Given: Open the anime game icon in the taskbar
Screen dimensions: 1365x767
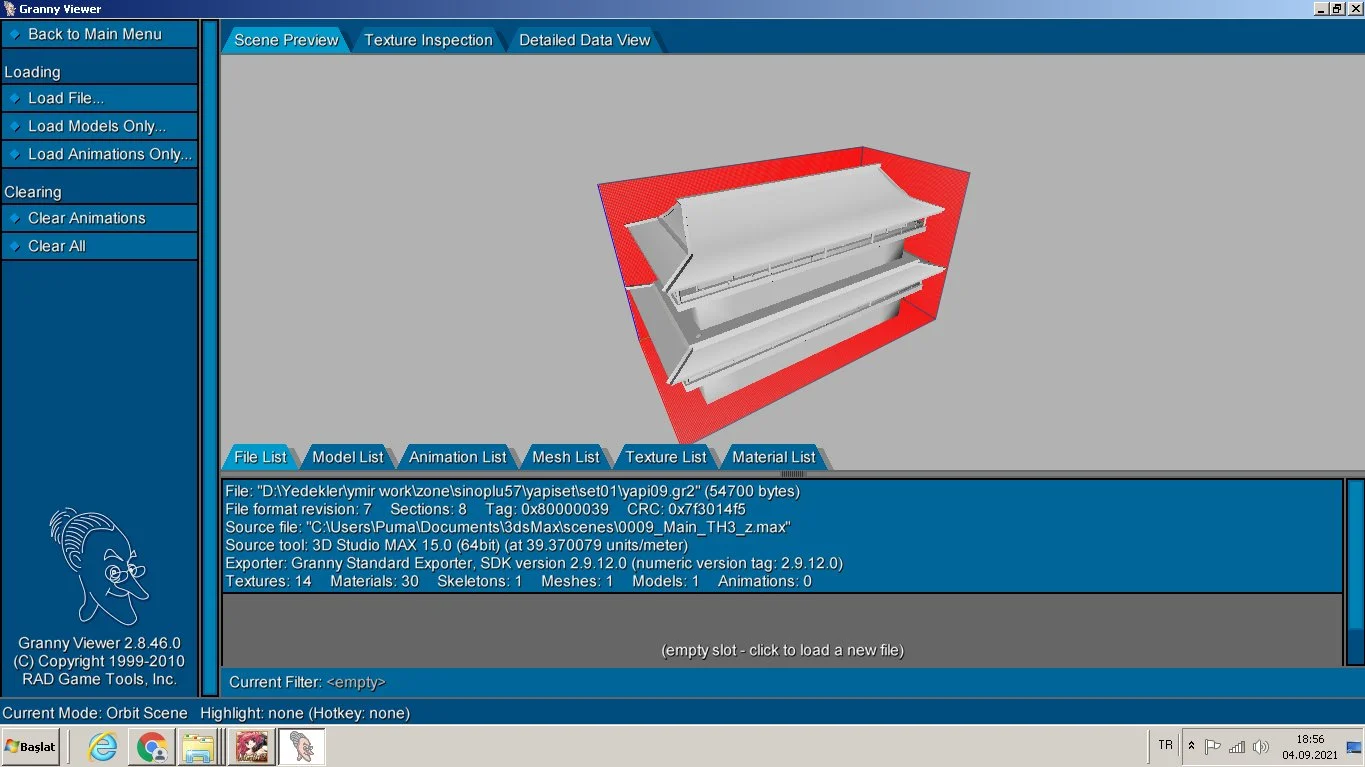Looking at the screenshot, I should point(251,747).
